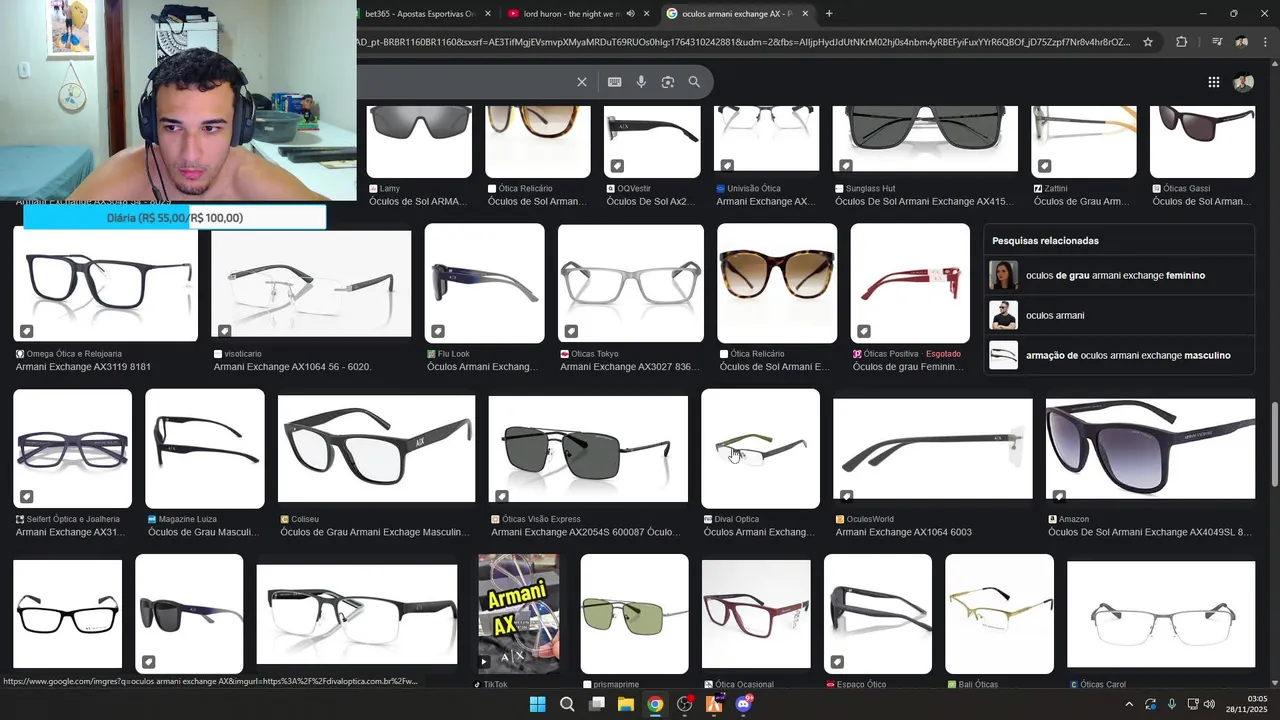The width and height of the screenshot is (1280, 720).
Task: Open the prismaprime green sunglasses thumbnail
Action: click(x=634, y=613)
